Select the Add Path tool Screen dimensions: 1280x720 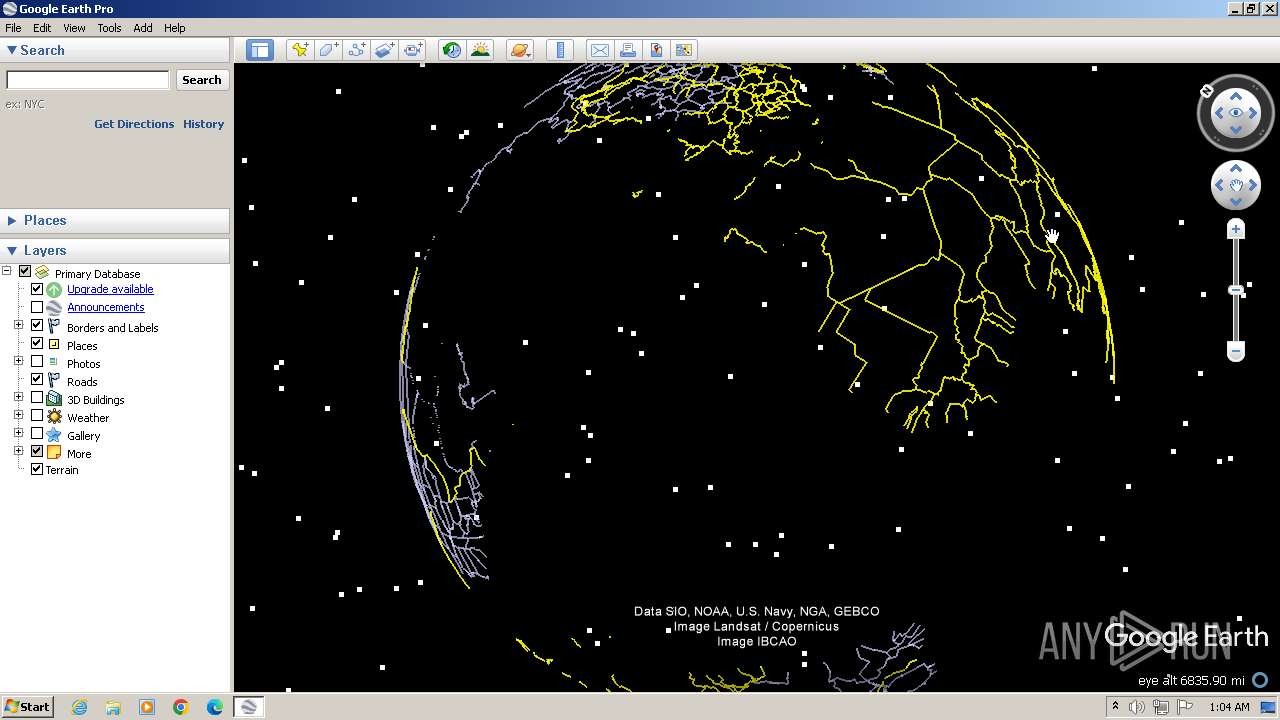[356, 50]
